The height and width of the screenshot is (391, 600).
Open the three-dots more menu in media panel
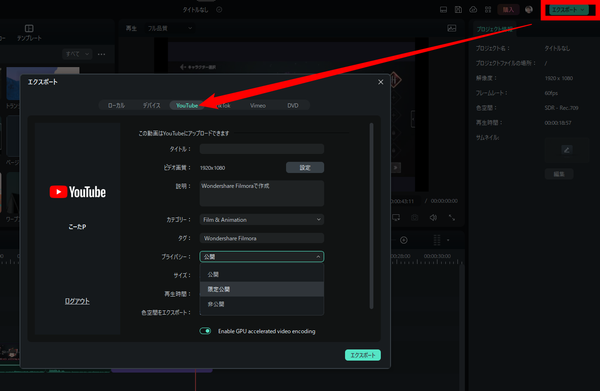pos(101,54)
